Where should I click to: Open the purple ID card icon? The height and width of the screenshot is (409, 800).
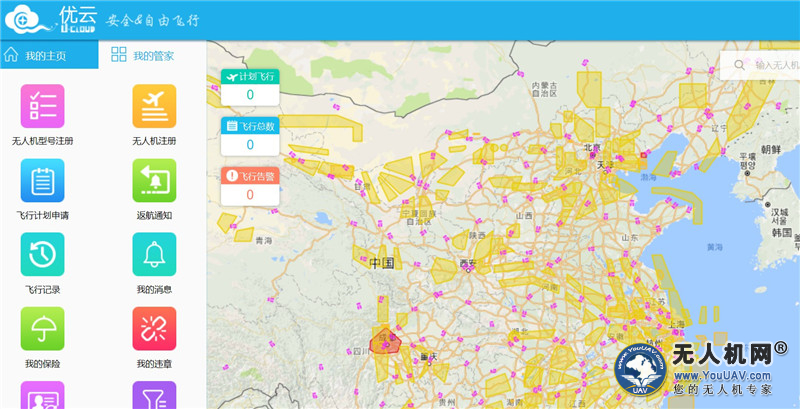pyautogui.click(x=42, y=396)
